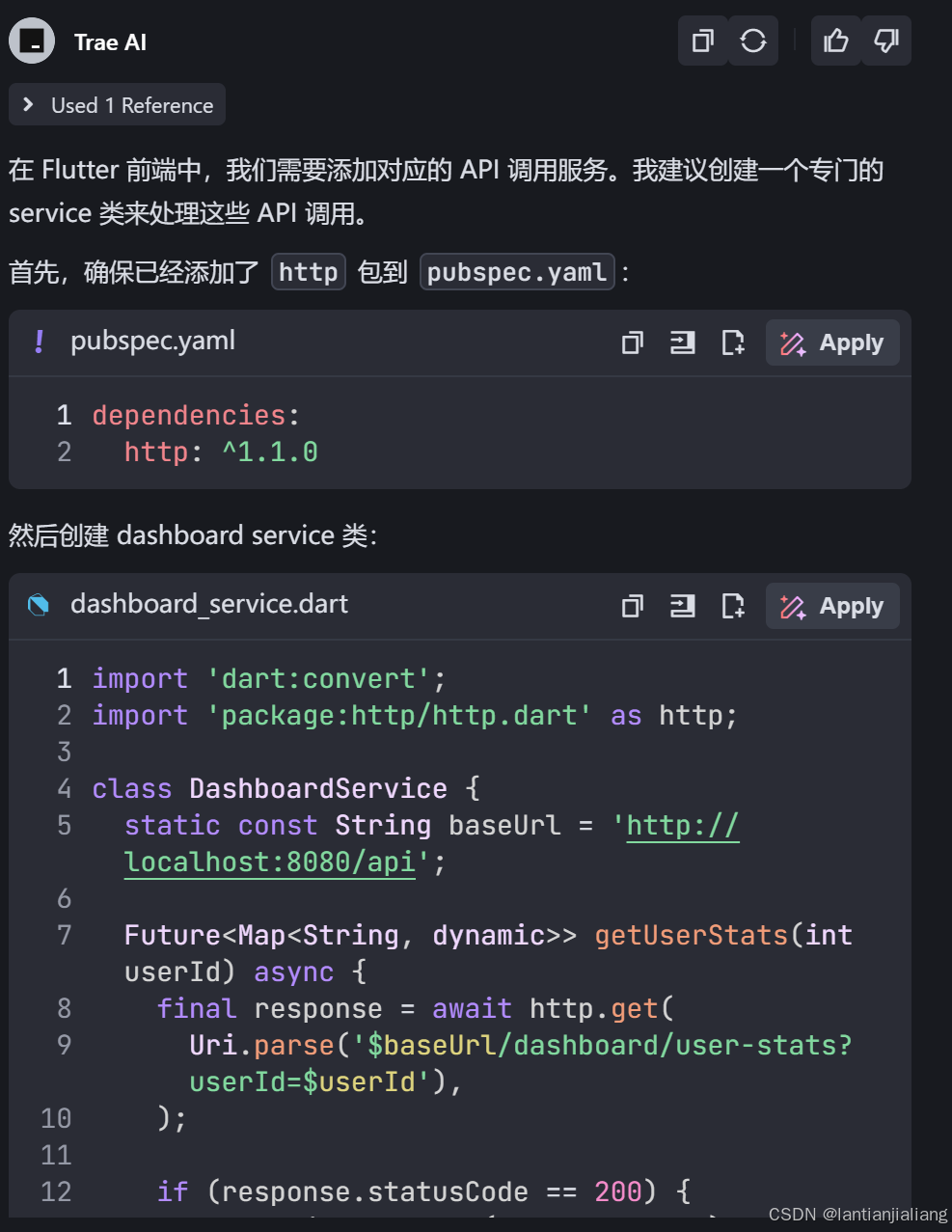Give the response a thumbs down
952x1232 pixels.
coord(885,41)
